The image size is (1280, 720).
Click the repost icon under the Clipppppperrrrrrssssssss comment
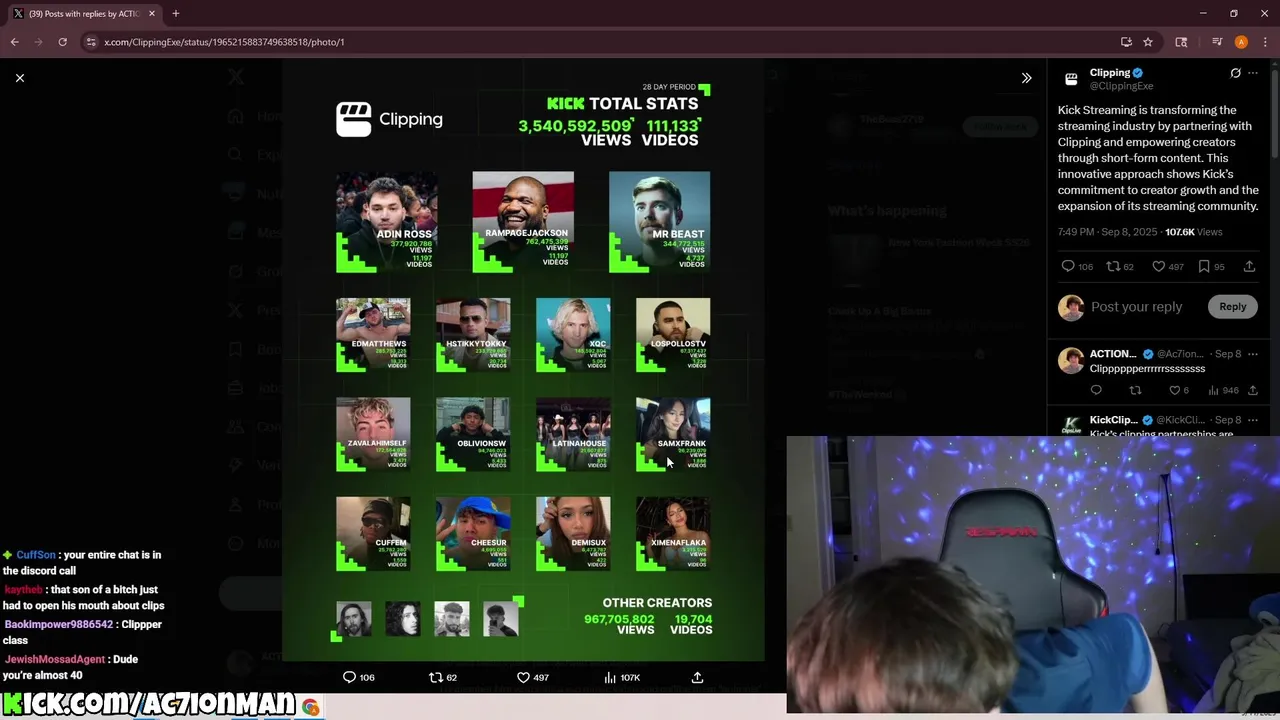point(1135,390)
